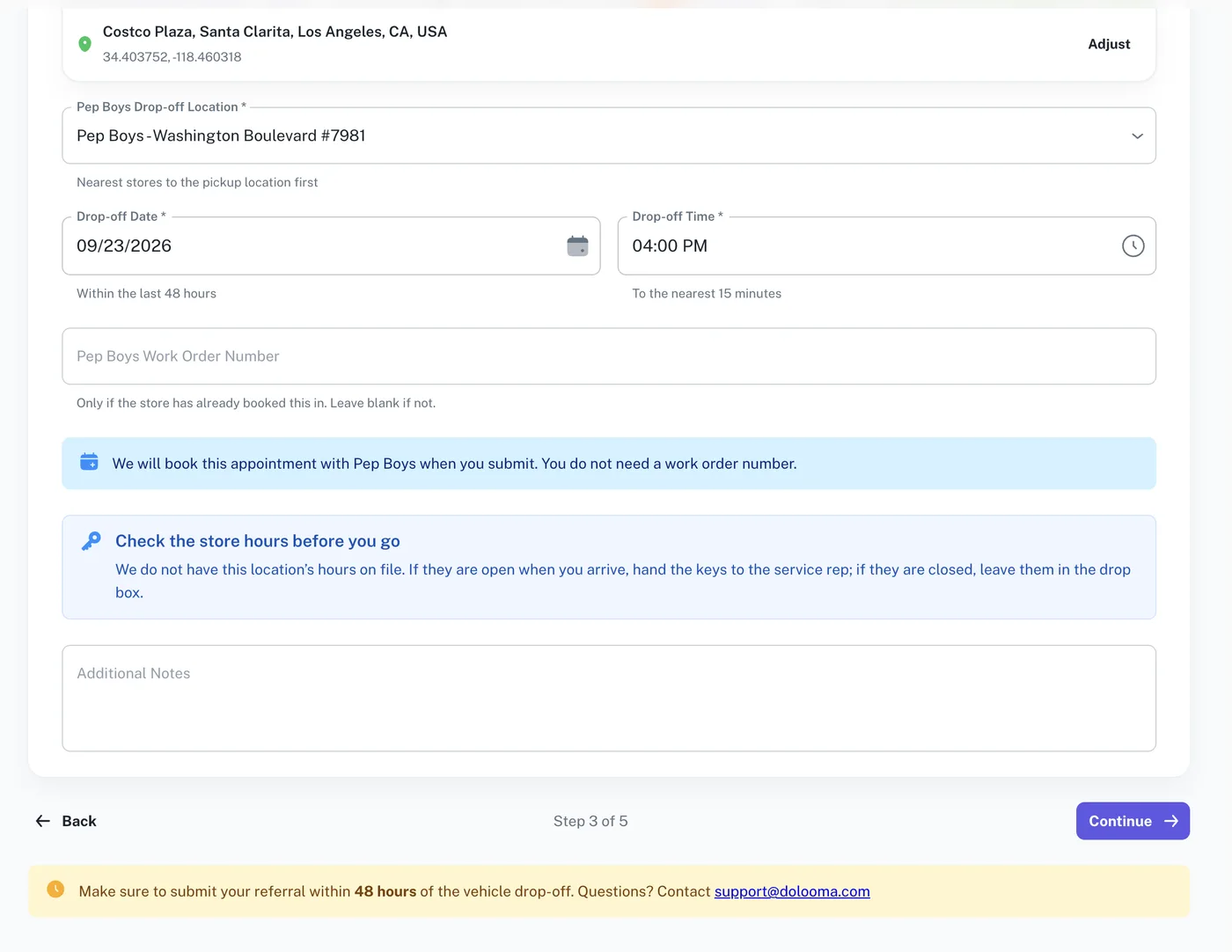1232x952 pixels.
Task: Click the Costco Plaza, Santa Clarita address text
Action: click(x=275, y=32)
